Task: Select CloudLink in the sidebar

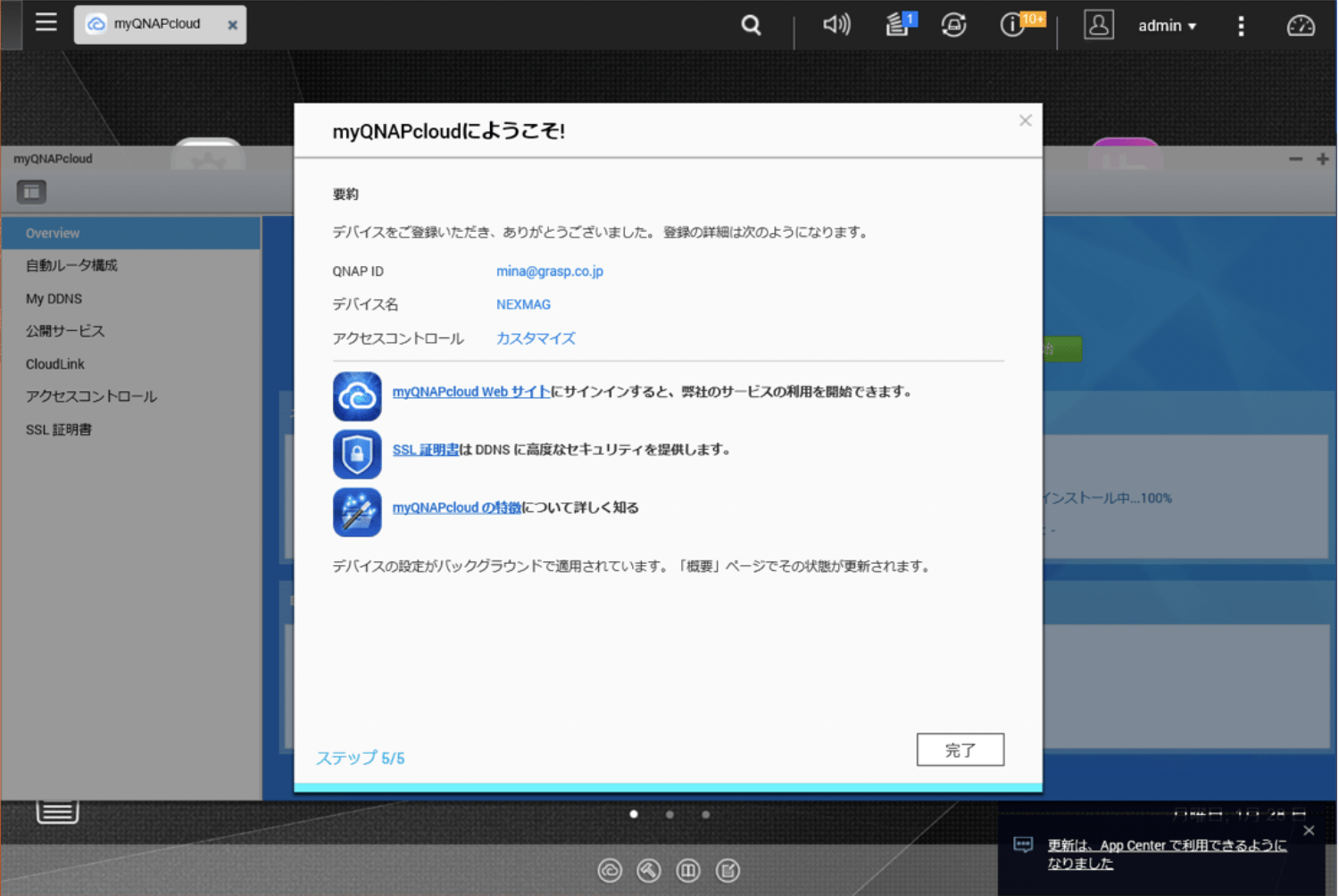Action: (x=55, y=364)
